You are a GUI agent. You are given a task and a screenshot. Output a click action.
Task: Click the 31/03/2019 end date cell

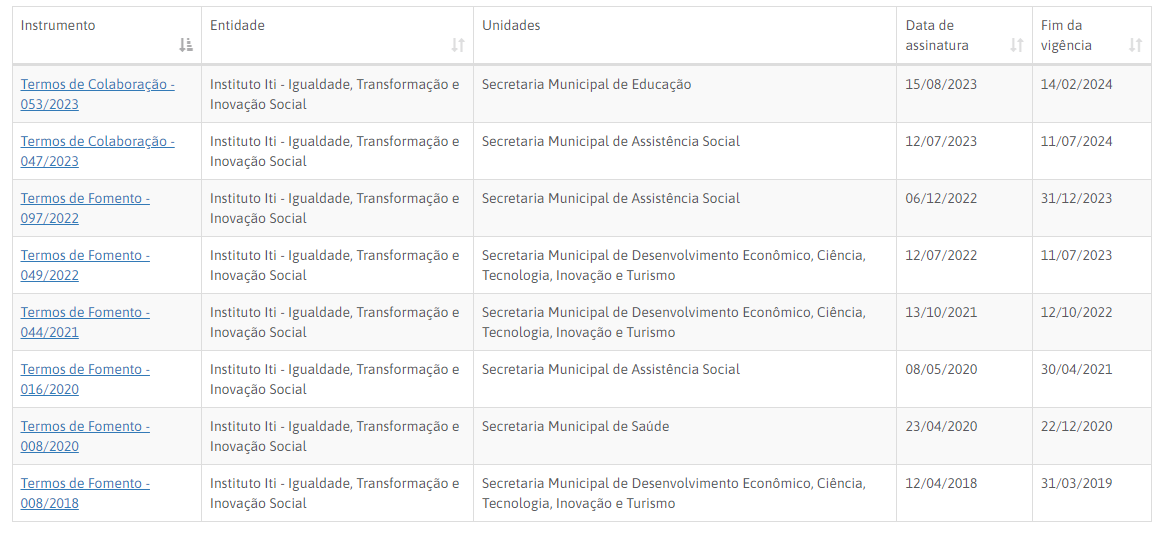click(1076, 484)
